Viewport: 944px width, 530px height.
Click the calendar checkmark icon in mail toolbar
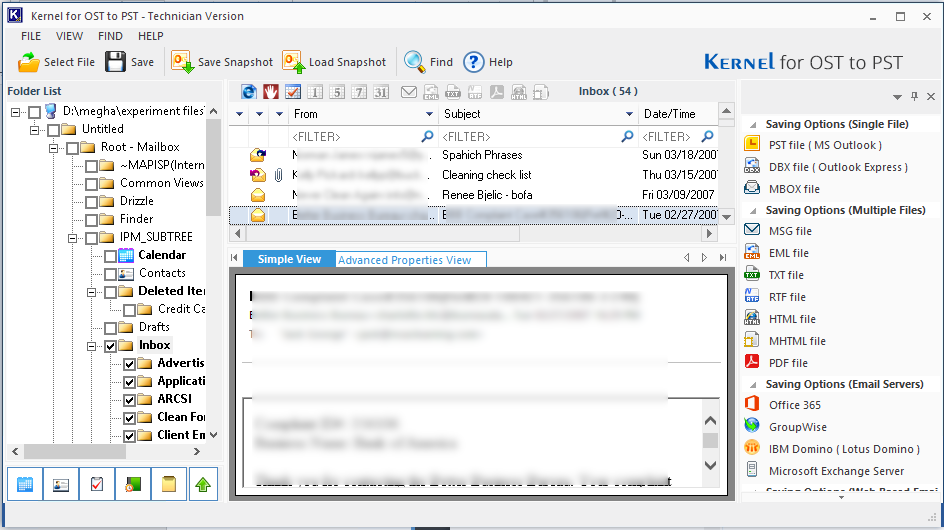[x=293, y=92]
